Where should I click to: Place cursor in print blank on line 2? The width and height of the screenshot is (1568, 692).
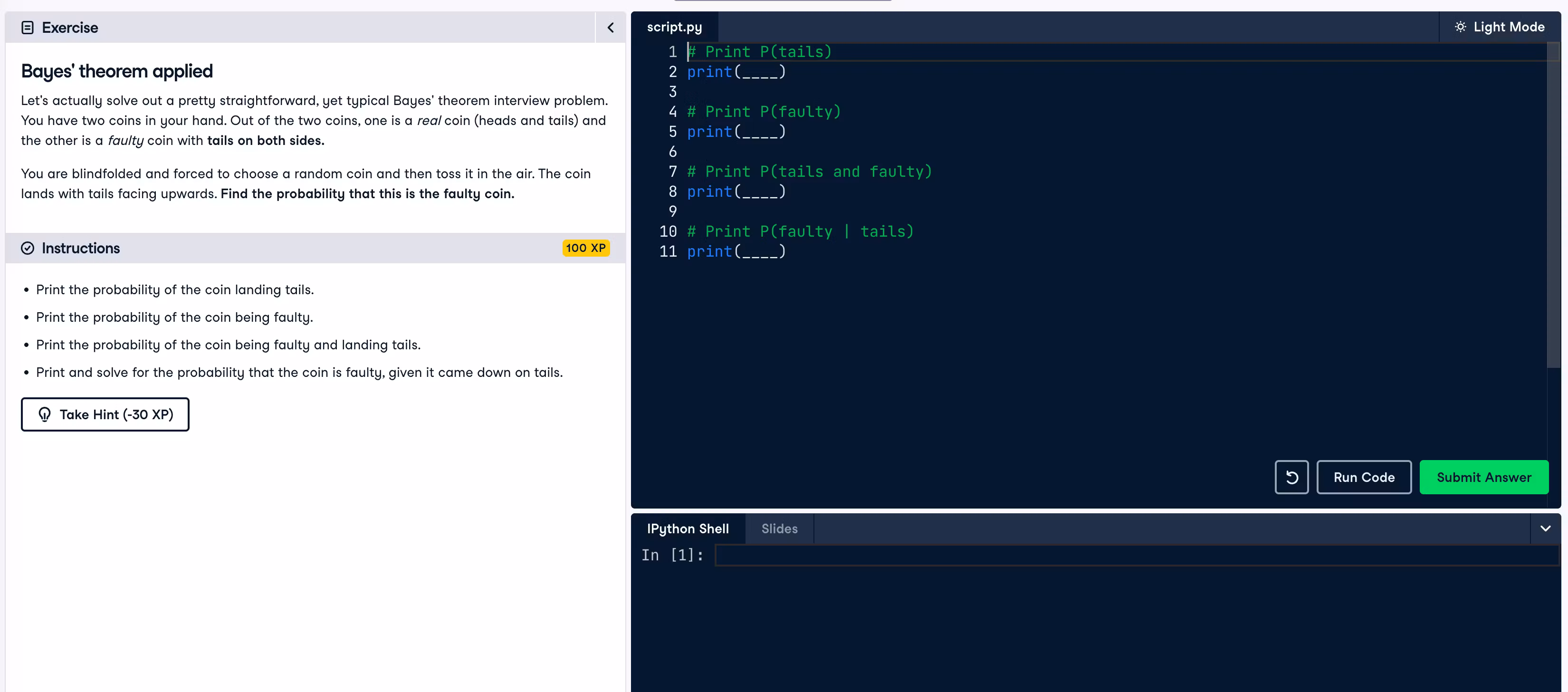[759, 72]
